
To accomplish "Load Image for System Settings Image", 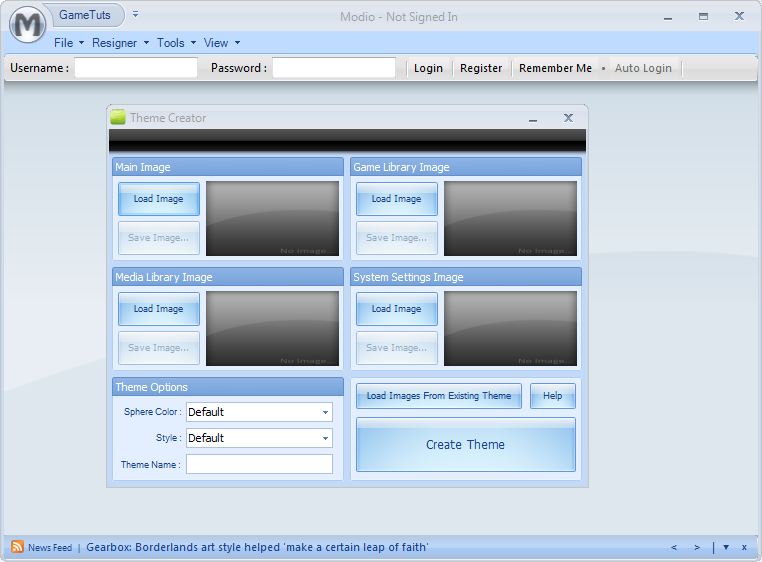I will [x=397, y=309].
